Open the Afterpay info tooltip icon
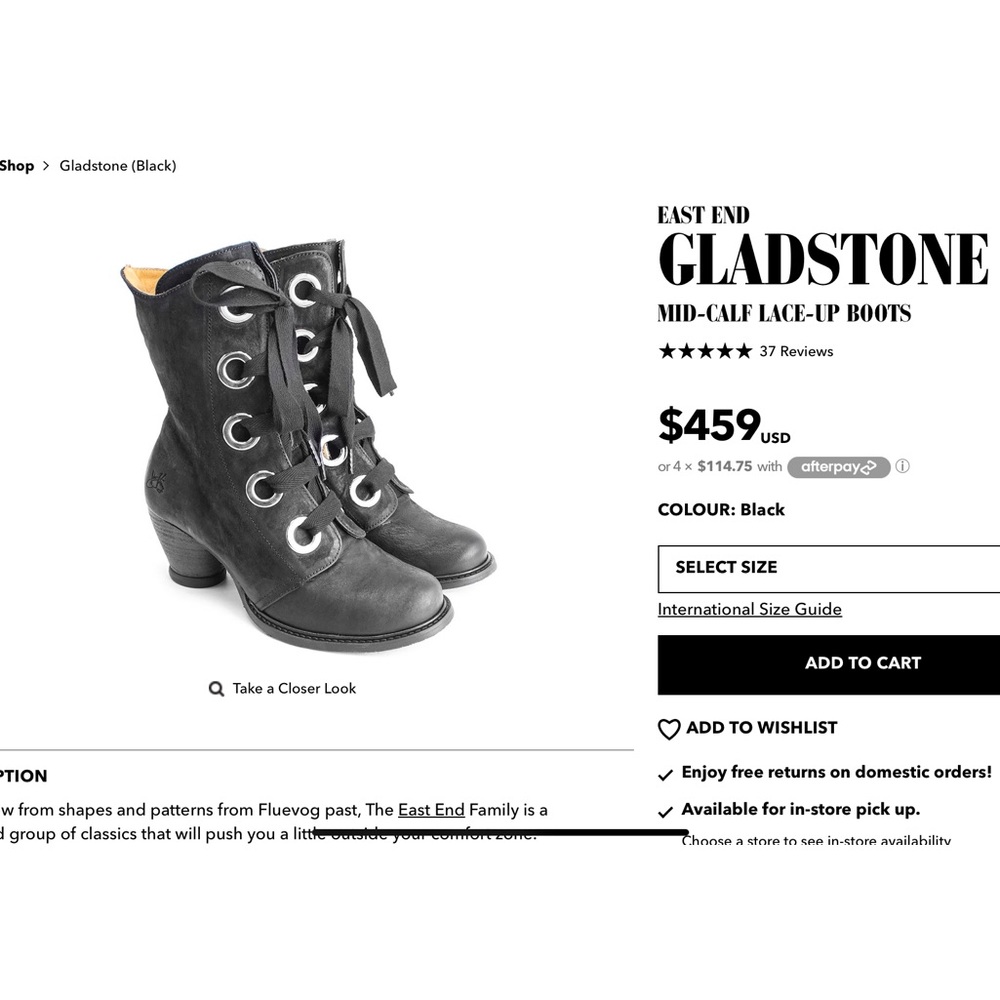The width and height of the screenshot is (1000, 1000). pos(903,467)
